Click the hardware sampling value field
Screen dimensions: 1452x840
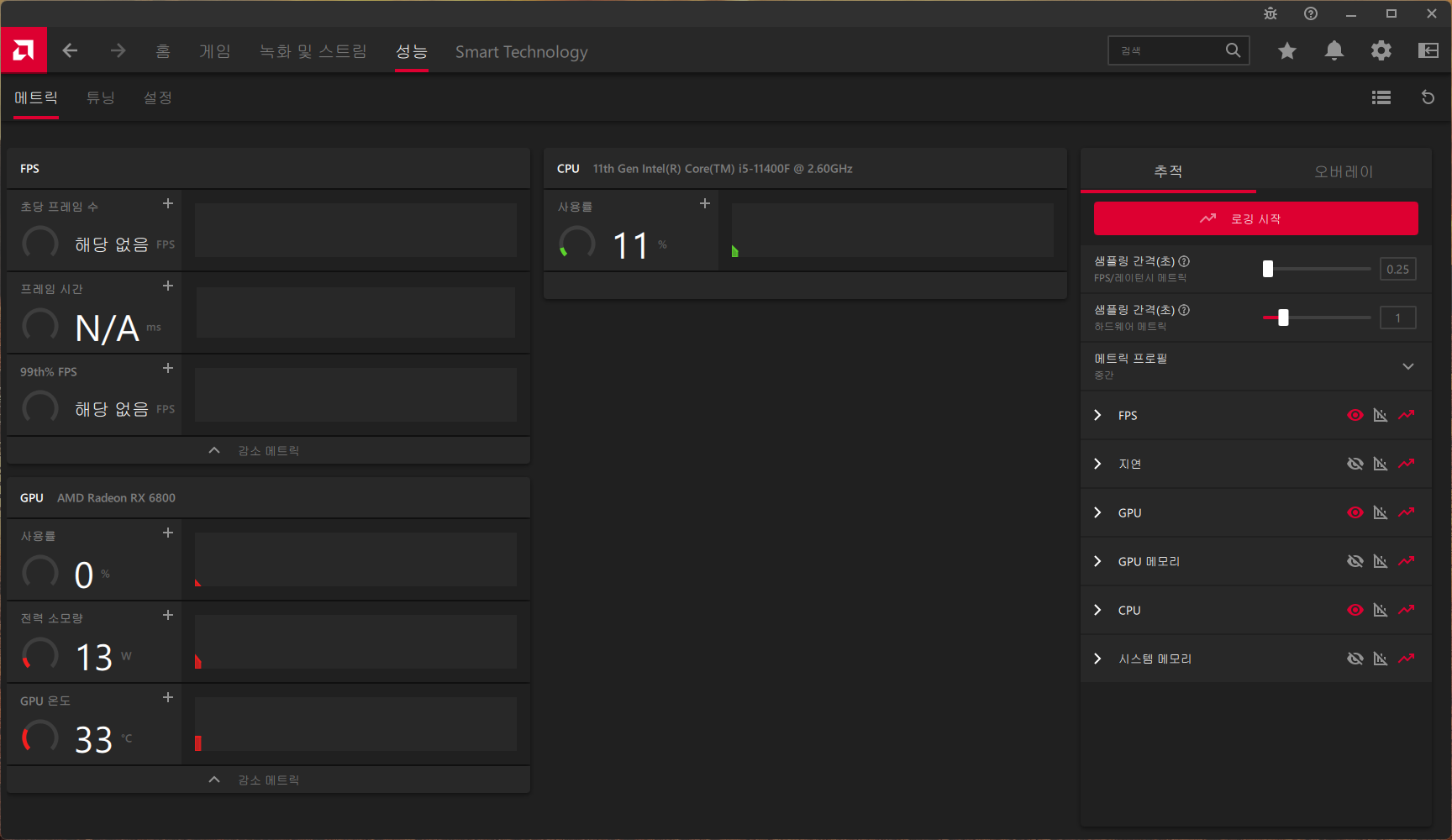pos(1398,318)
